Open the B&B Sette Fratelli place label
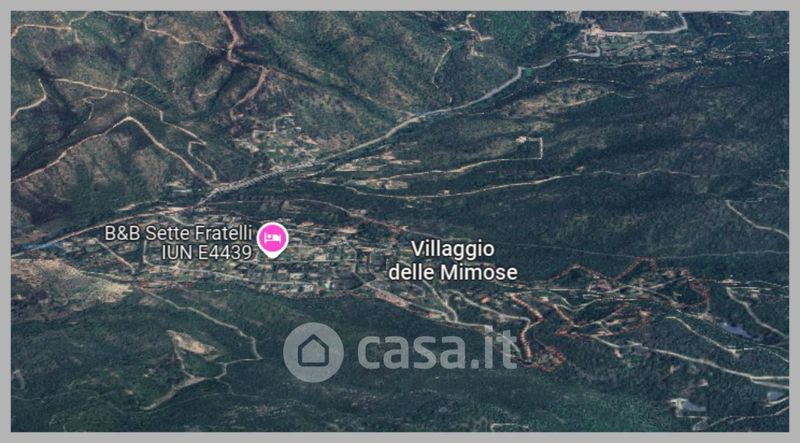 [178, 233]
